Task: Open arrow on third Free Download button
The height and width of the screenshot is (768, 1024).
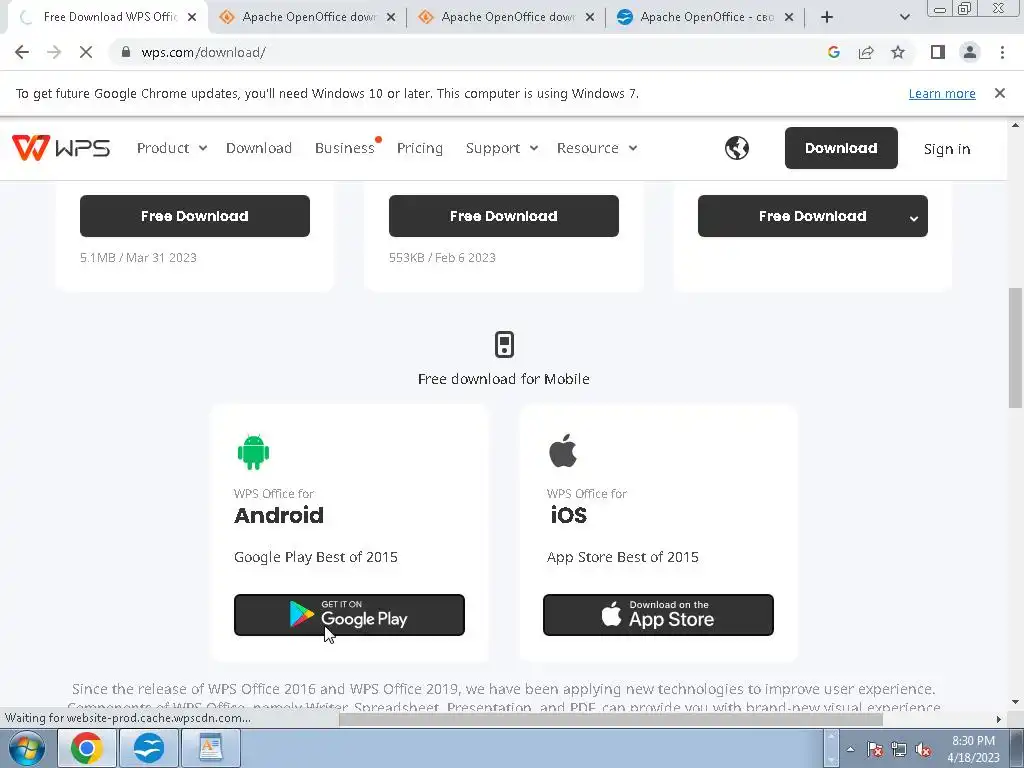Action: click(914, 218)
